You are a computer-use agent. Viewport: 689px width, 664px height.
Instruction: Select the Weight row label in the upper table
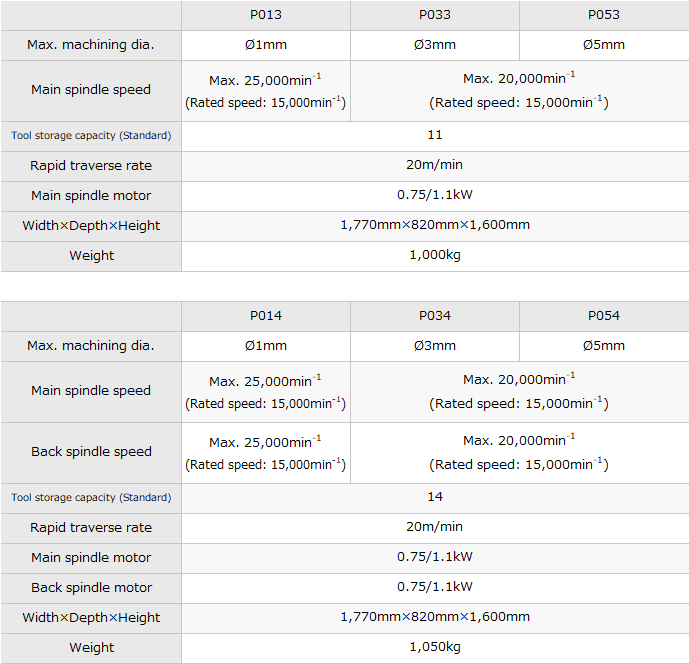(x=91, y=256)
